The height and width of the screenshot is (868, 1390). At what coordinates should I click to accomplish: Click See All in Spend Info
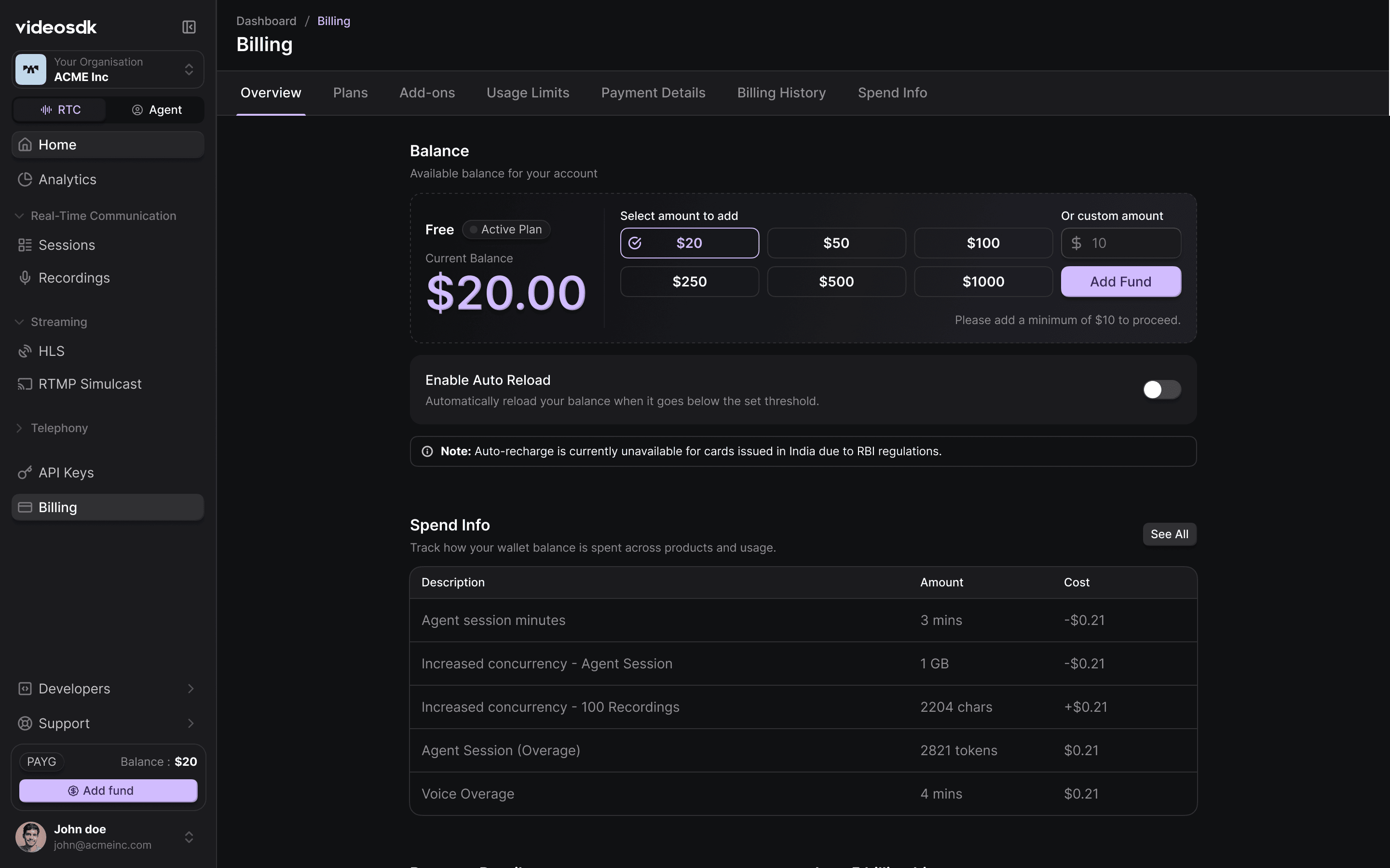(x=1169, y=534)
